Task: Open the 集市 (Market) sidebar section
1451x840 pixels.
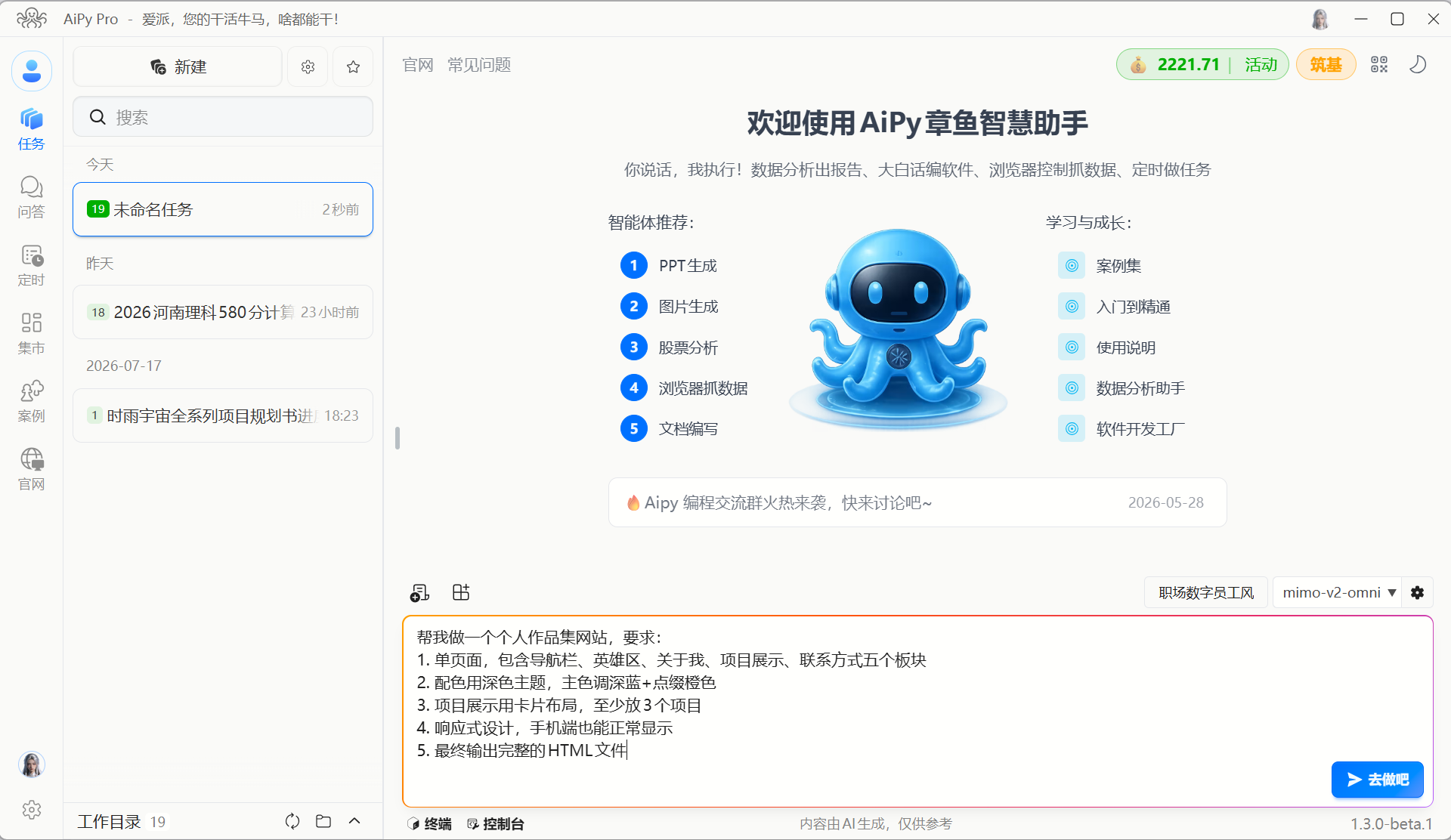Action: point(31,333)
